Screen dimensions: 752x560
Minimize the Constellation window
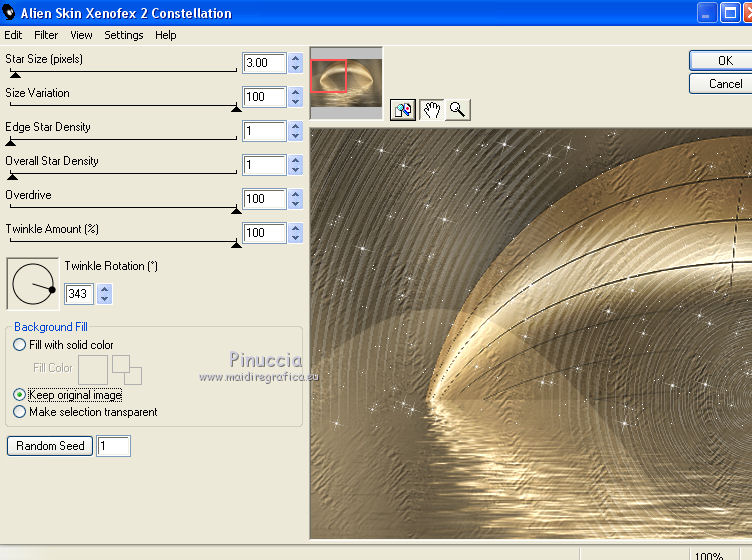click(706, 13)
